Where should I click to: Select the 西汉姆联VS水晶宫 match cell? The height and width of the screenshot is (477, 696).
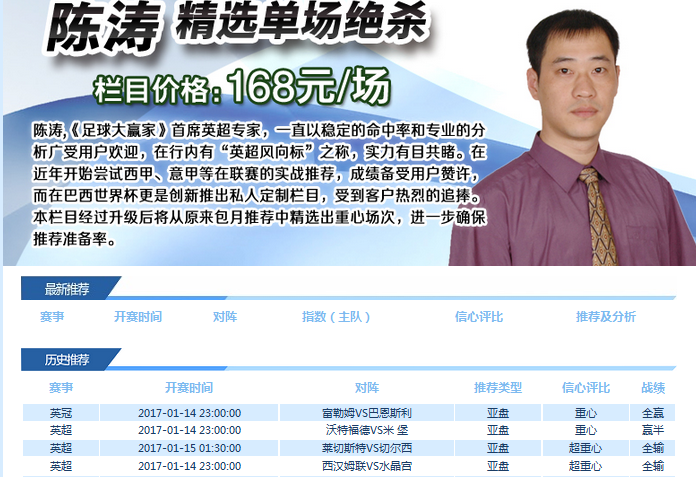point(367,466)
